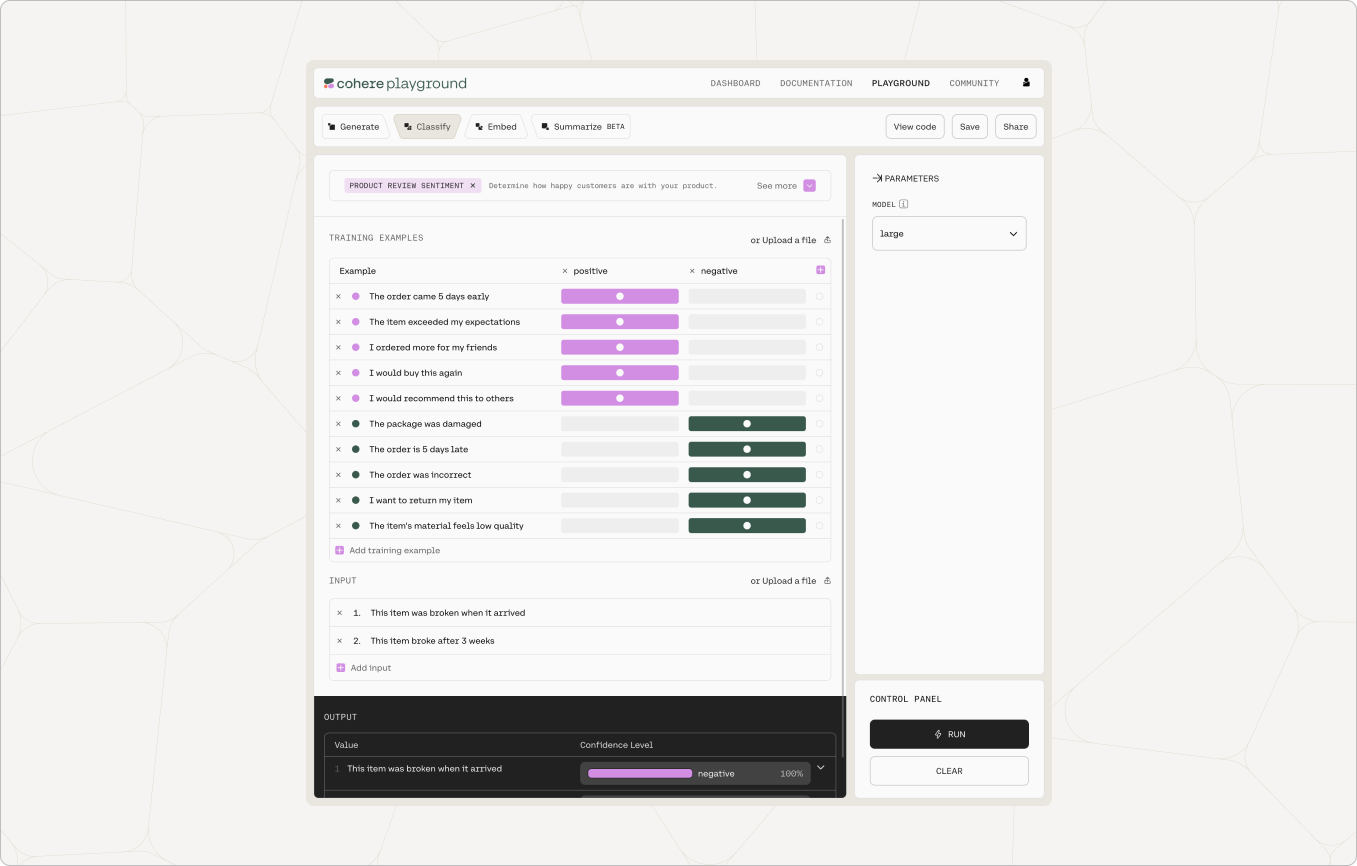
Task: Click the Share button
Action: tap(1016, 127)
